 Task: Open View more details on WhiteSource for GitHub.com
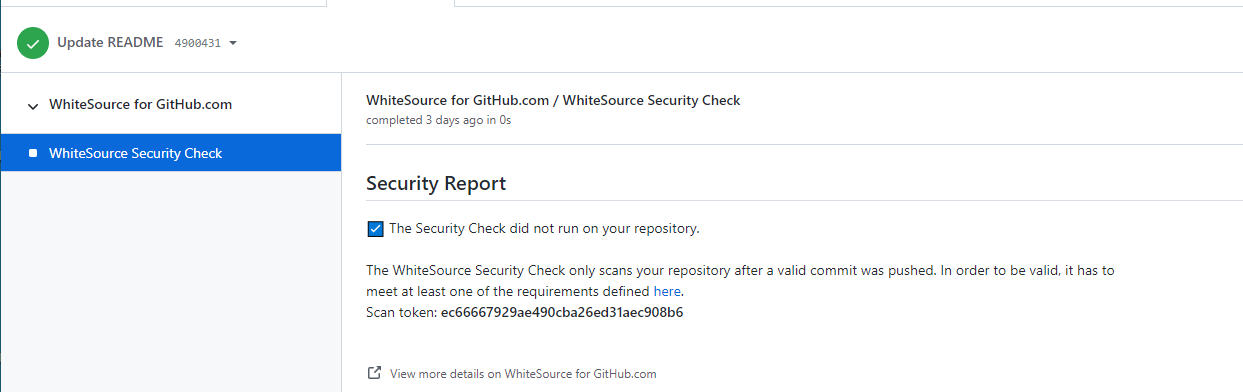pos(523,374)
